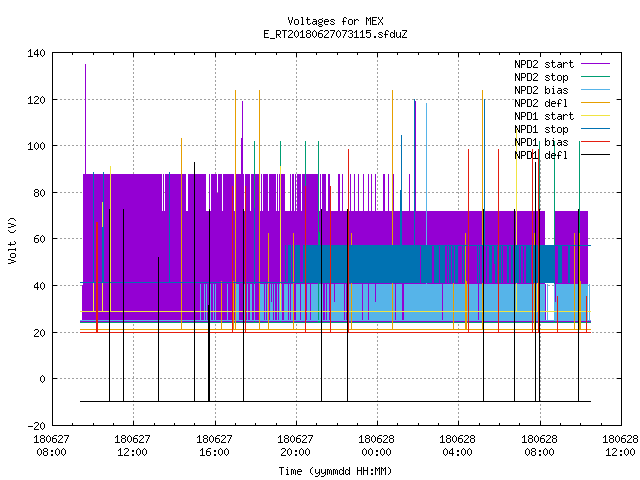Click the filename E_RT20180627073115.sfduZ subtitle

point(335,34)
